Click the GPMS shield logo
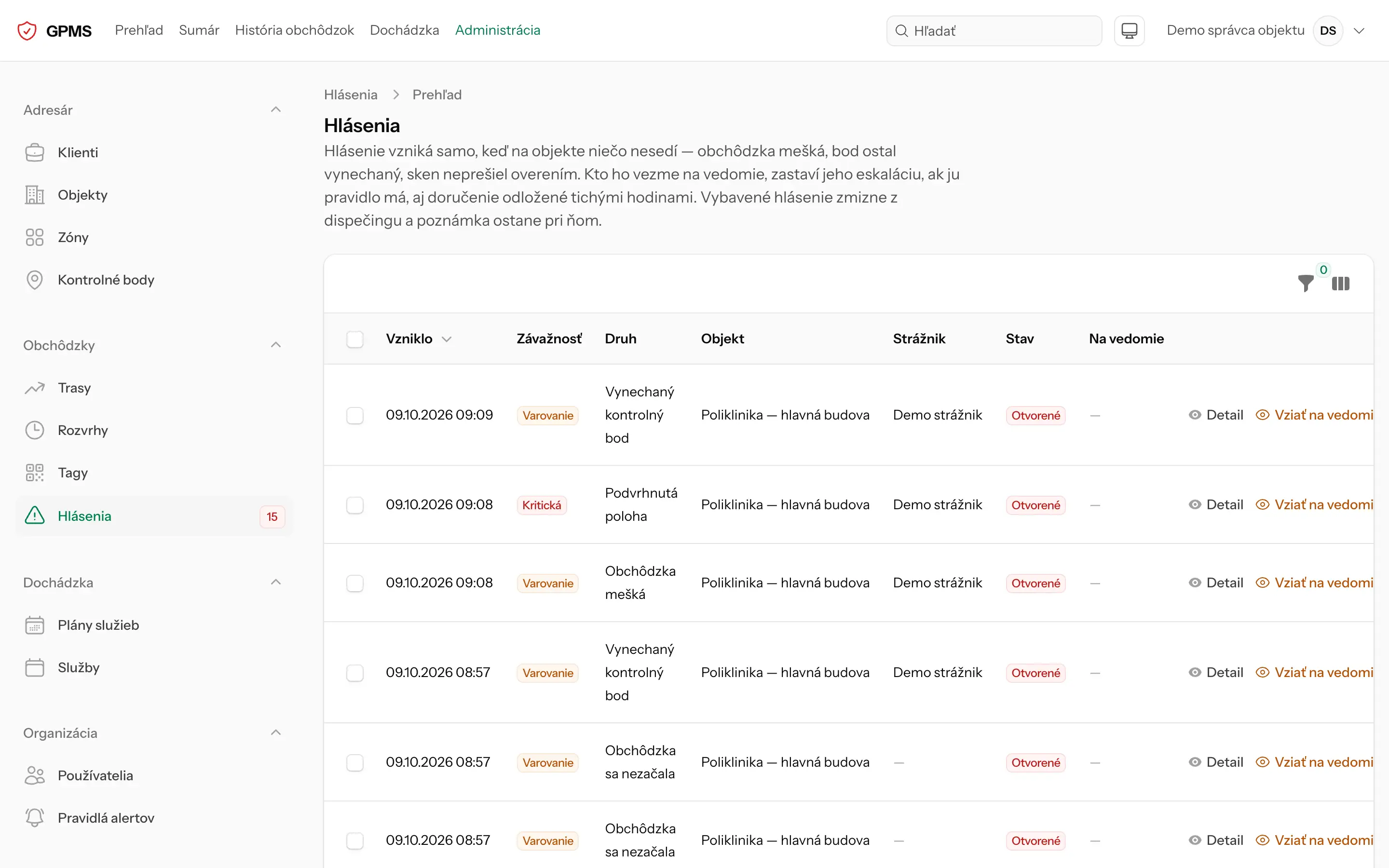Image resolution: width=1389 pixels, height=868 pixels. pos(27,30)
